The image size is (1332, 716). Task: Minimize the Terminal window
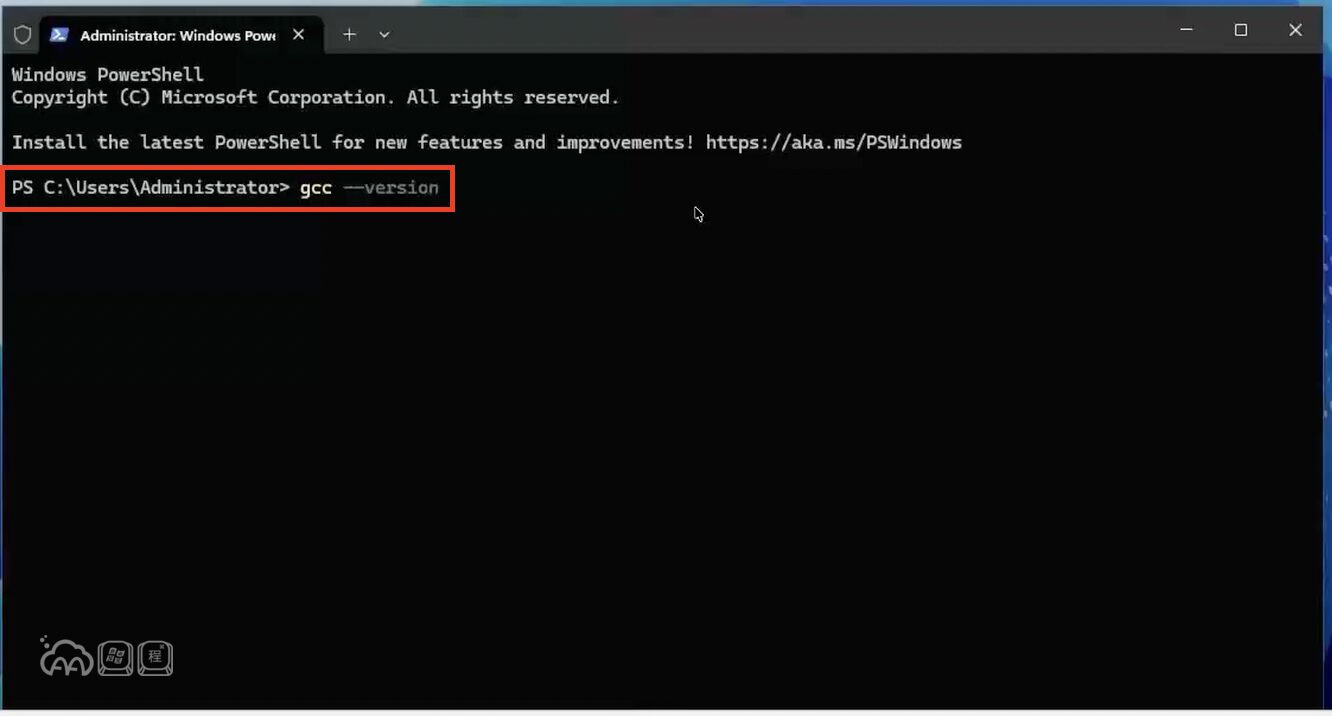tap(1186, 31)
